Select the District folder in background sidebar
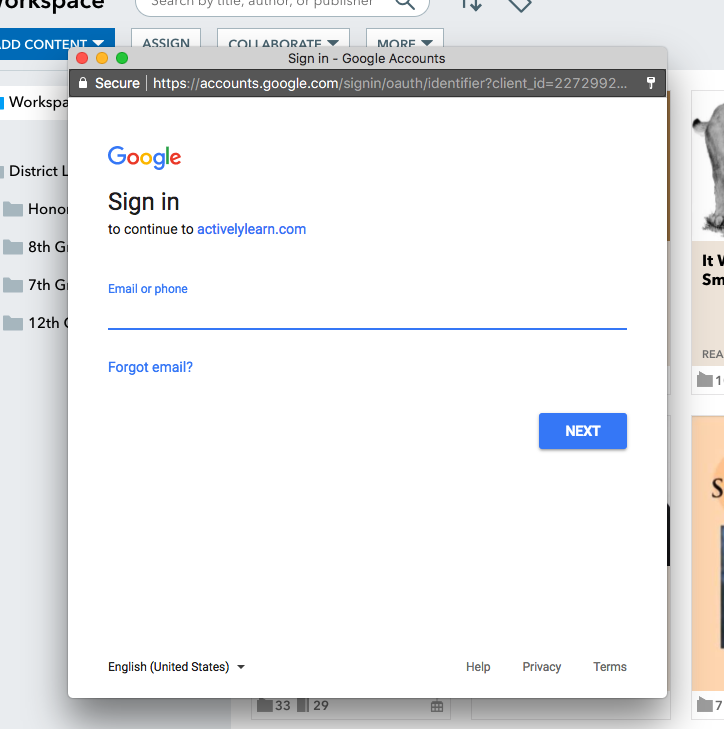 (x=34, y=171)
